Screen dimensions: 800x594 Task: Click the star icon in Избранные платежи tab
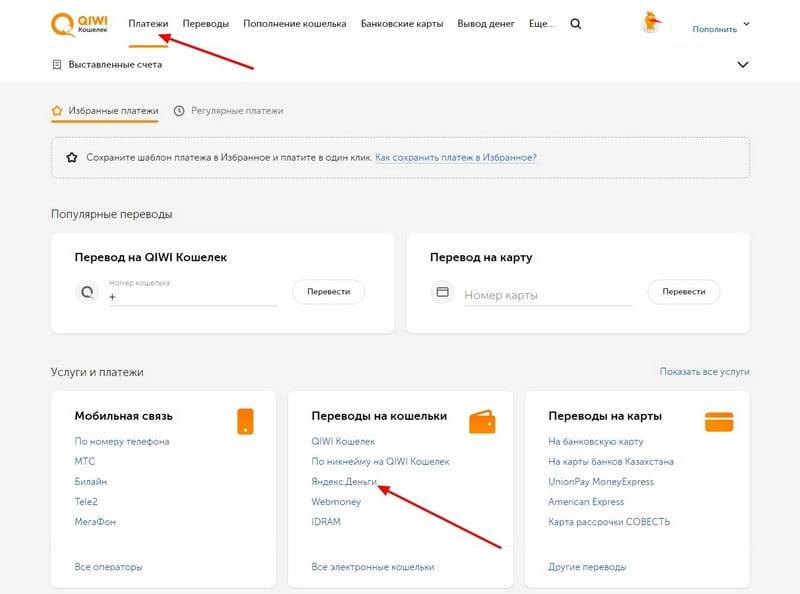[x=57, y=111]
